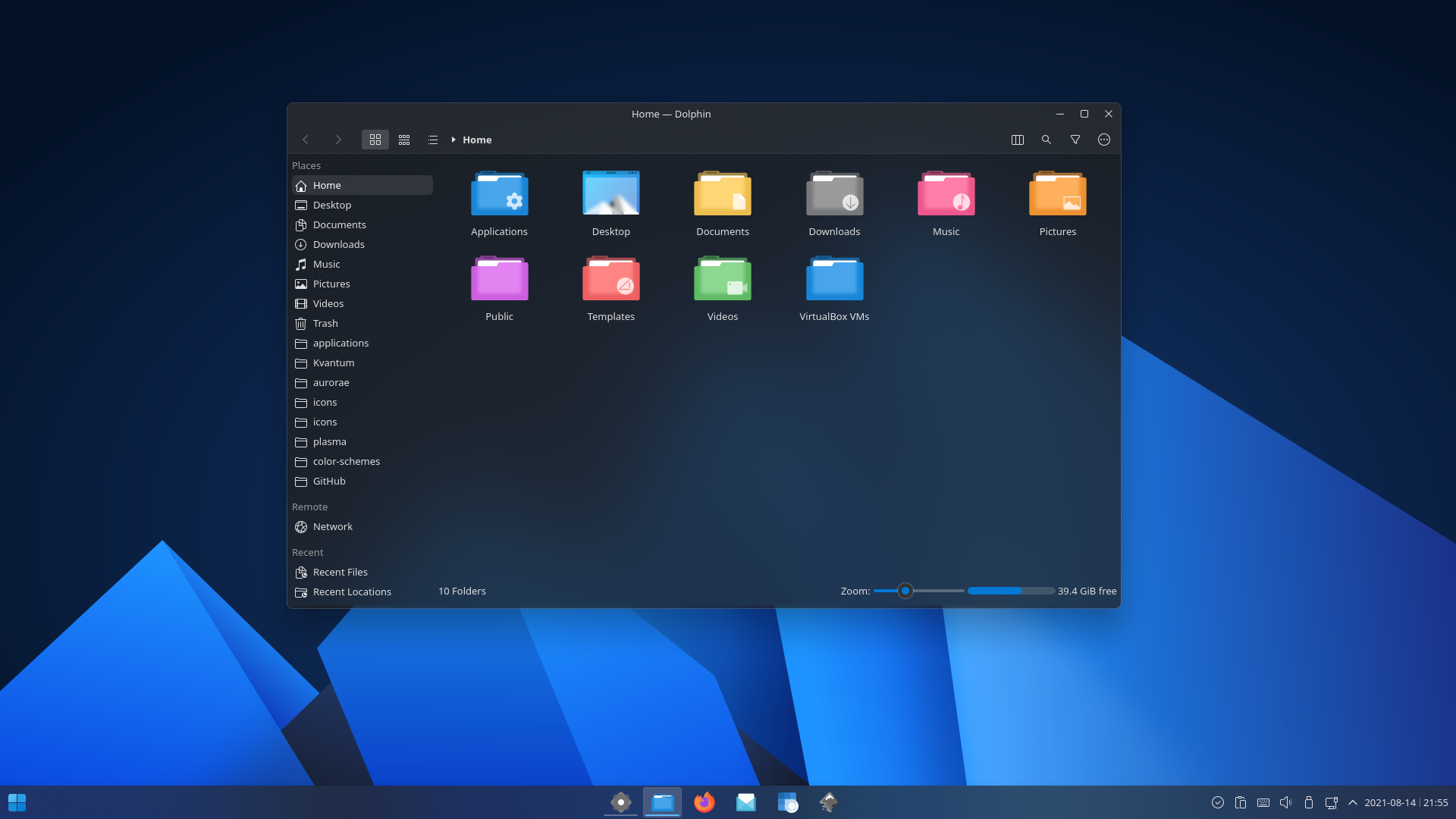Select the Videos folder icon
The image size is (1456, 819).
[x=723, y=278]
